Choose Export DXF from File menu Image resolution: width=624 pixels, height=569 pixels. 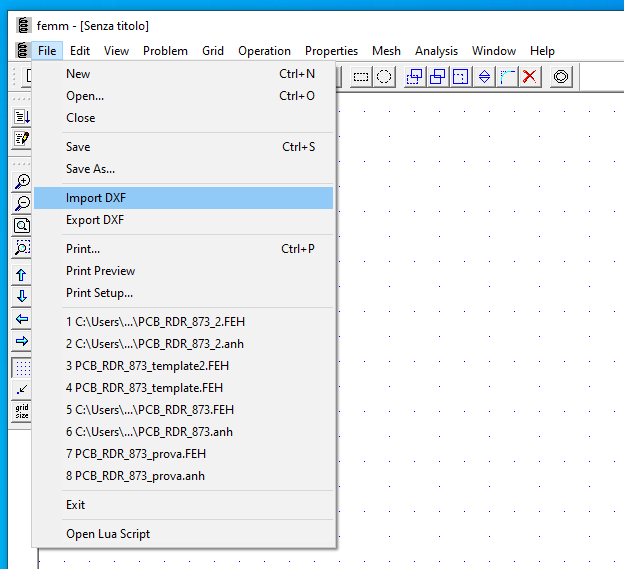[183, 220]
